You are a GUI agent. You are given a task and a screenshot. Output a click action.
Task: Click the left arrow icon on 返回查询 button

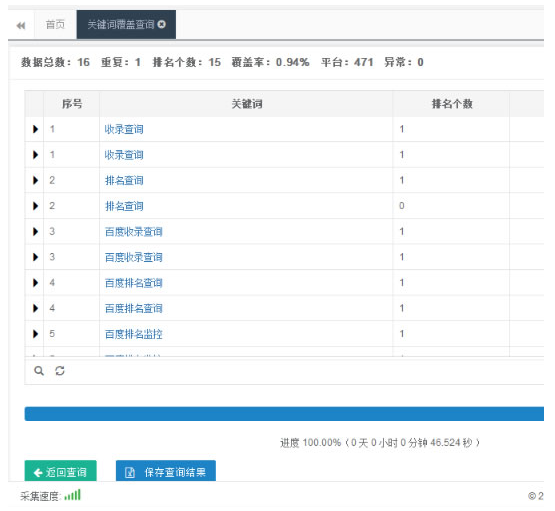(x=38, y=472)
